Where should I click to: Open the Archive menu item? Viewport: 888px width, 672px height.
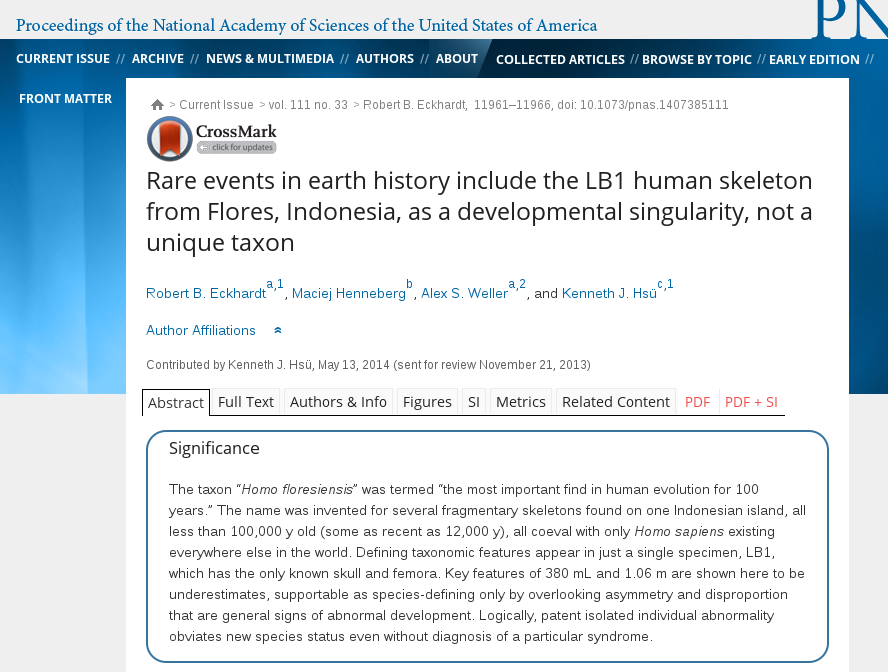pyautogui.click(x=158, y=59)
